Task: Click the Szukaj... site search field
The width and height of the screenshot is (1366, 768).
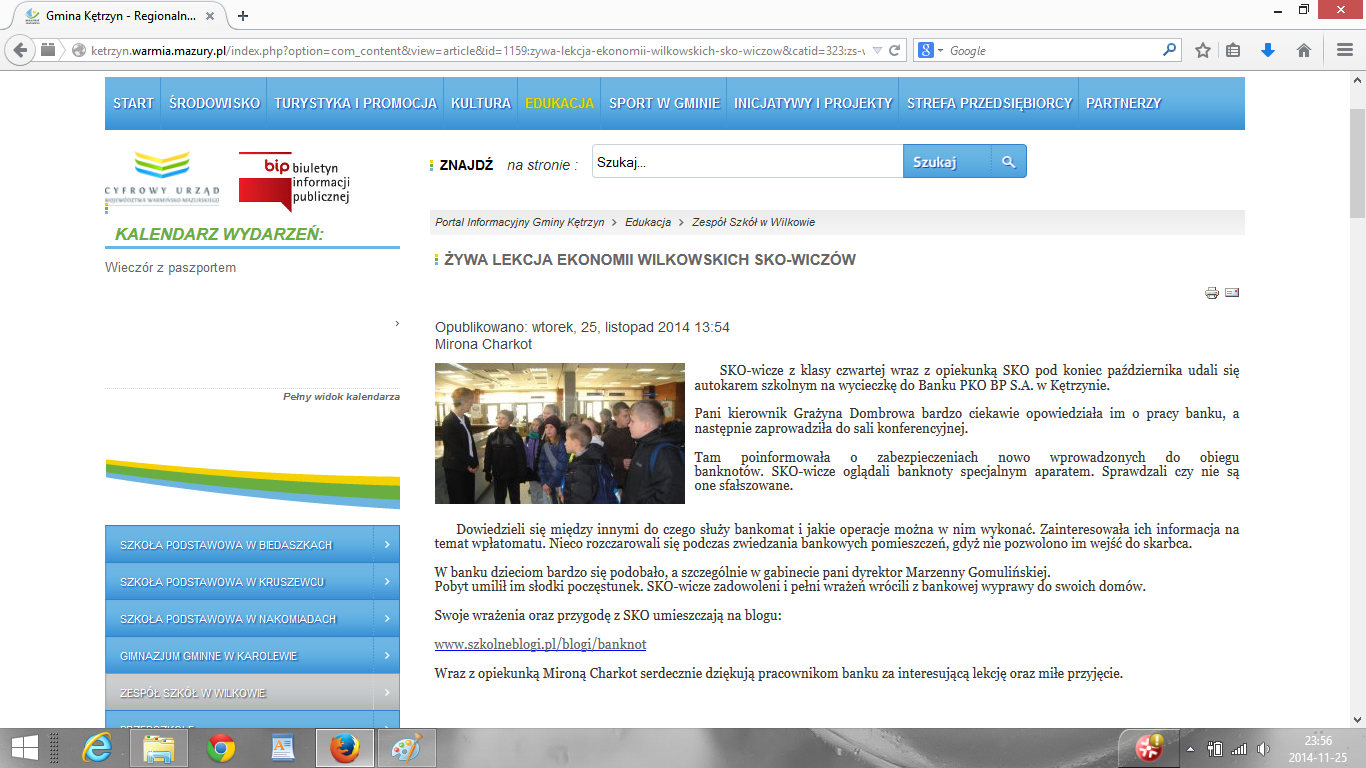Action: click(747, 161)
